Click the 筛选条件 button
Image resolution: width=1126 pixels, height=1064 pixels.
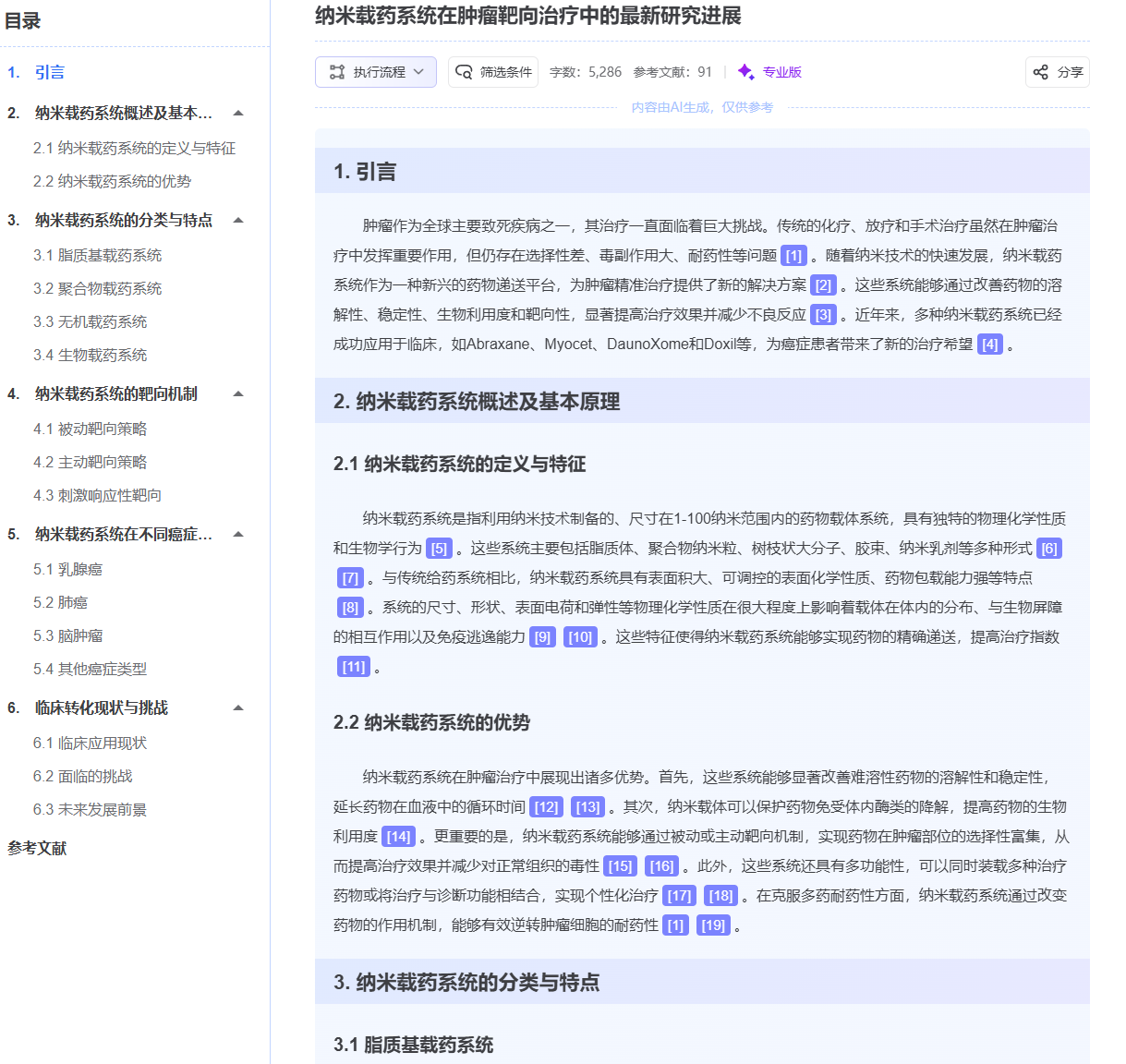point(493,72)
